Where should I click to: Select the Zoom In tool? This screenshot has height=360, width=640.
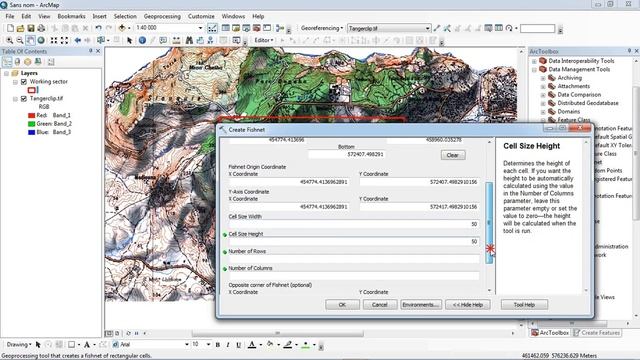[x=9, y=40]
